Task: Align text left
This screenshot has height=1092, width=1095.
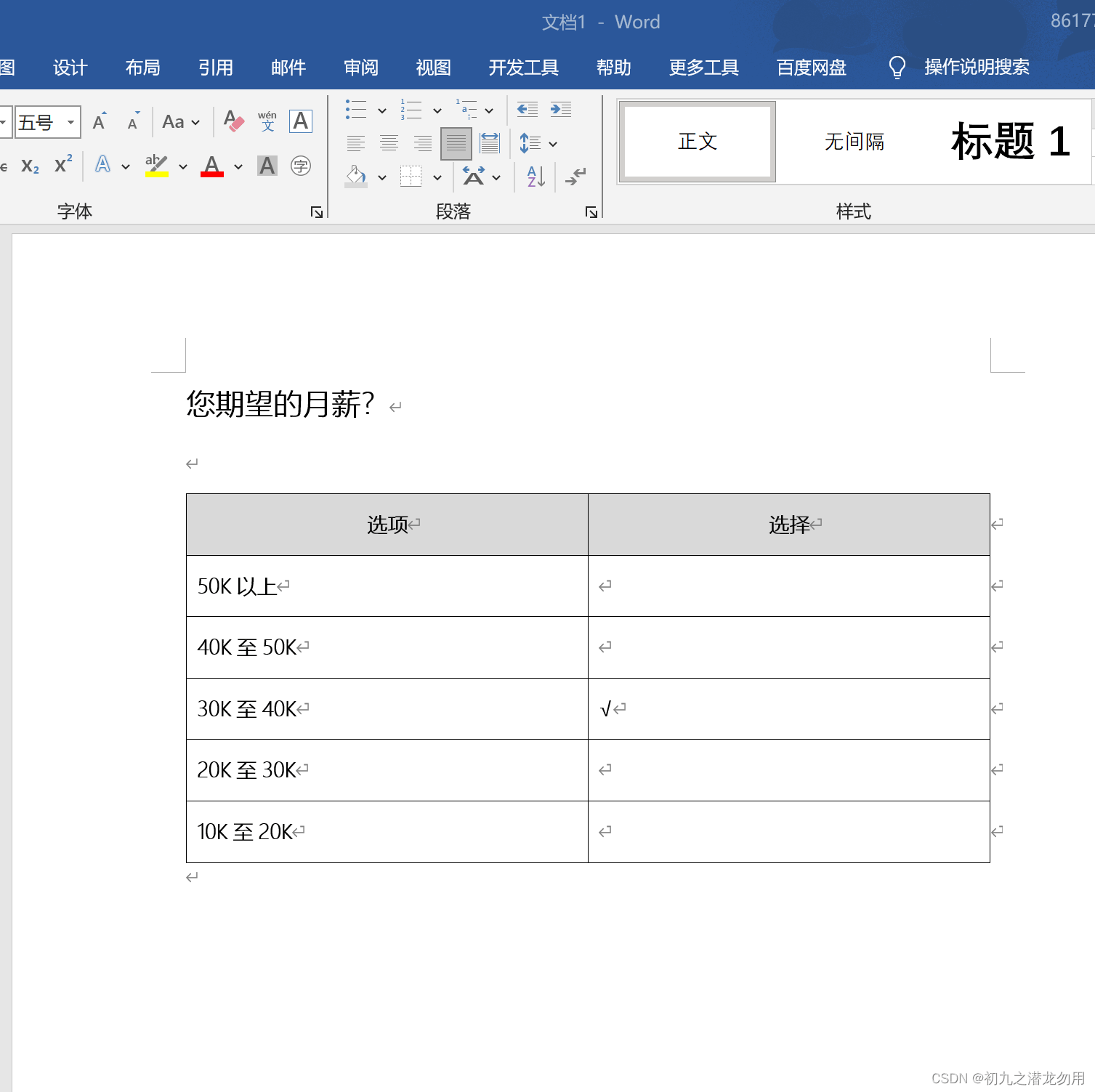Action: pos(356,143)
